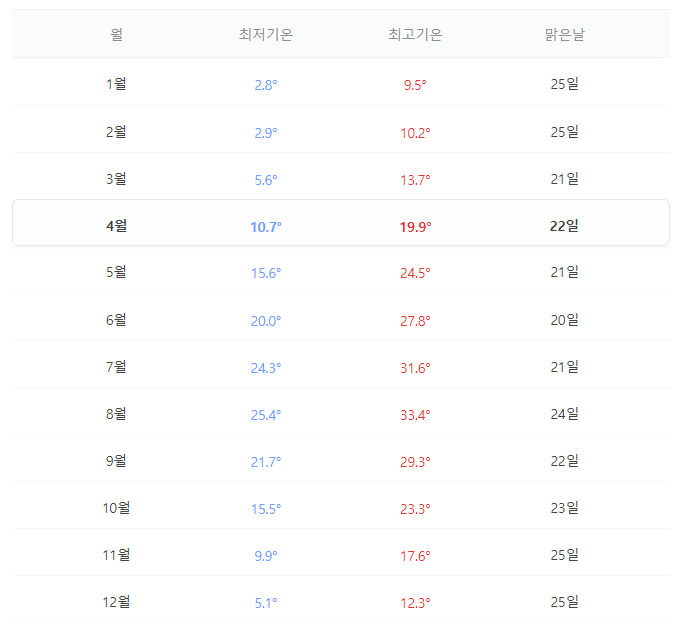Click the 8월 low temperature 25.4°
Viewport: 686px width, 637px height.
(266, 415)
